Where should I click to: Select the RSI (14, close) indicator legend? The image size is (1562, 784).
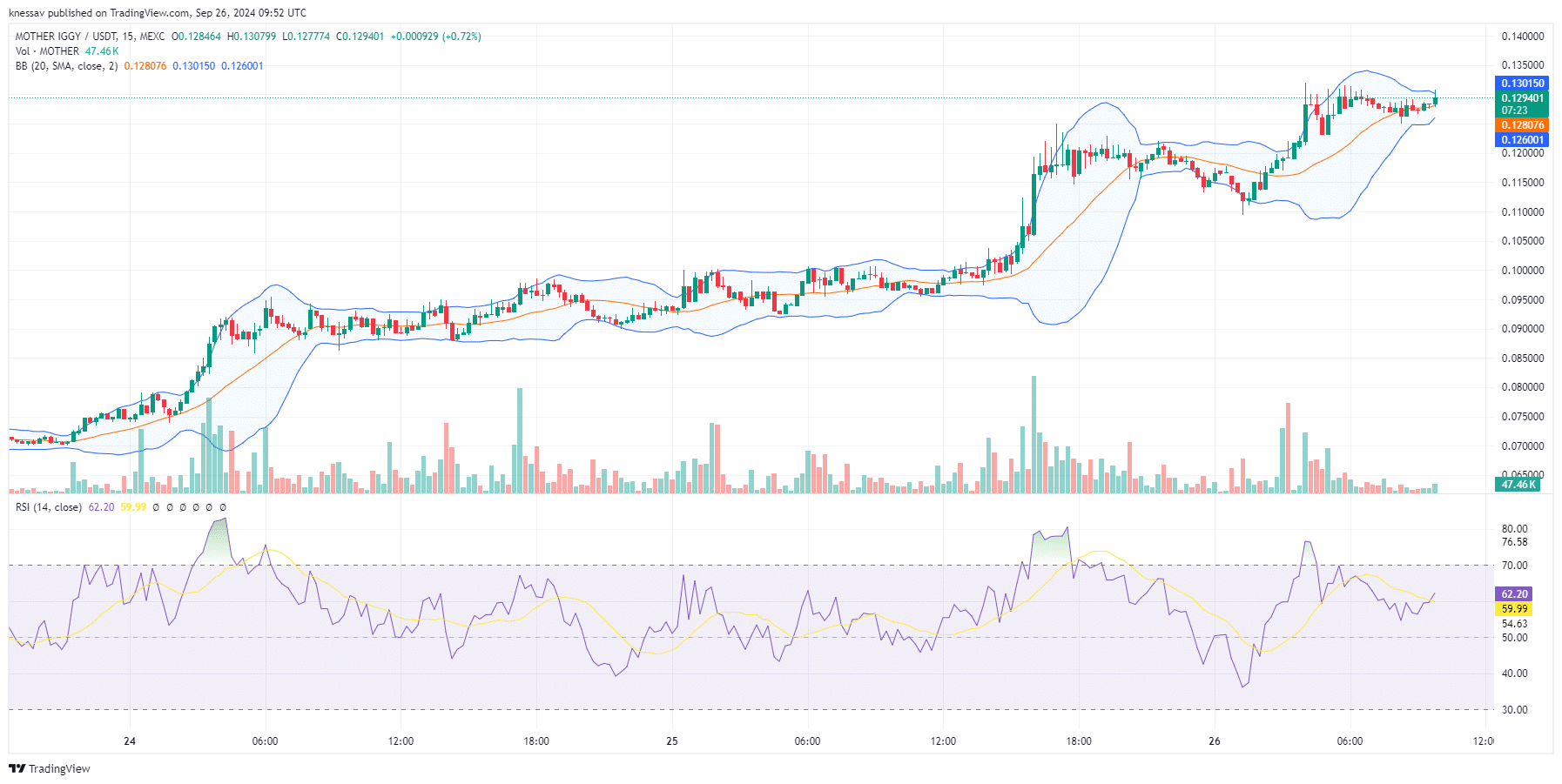pyautogui.click(x=49, y=507)
